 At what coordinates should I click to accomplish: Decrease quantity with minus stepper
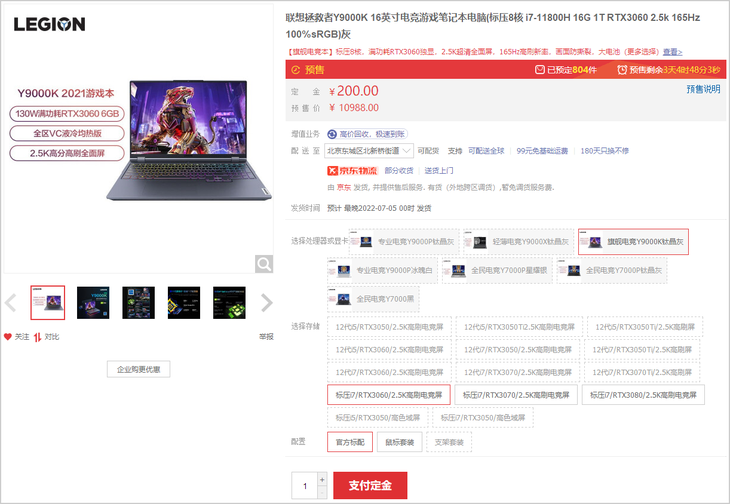pos(322,492)
